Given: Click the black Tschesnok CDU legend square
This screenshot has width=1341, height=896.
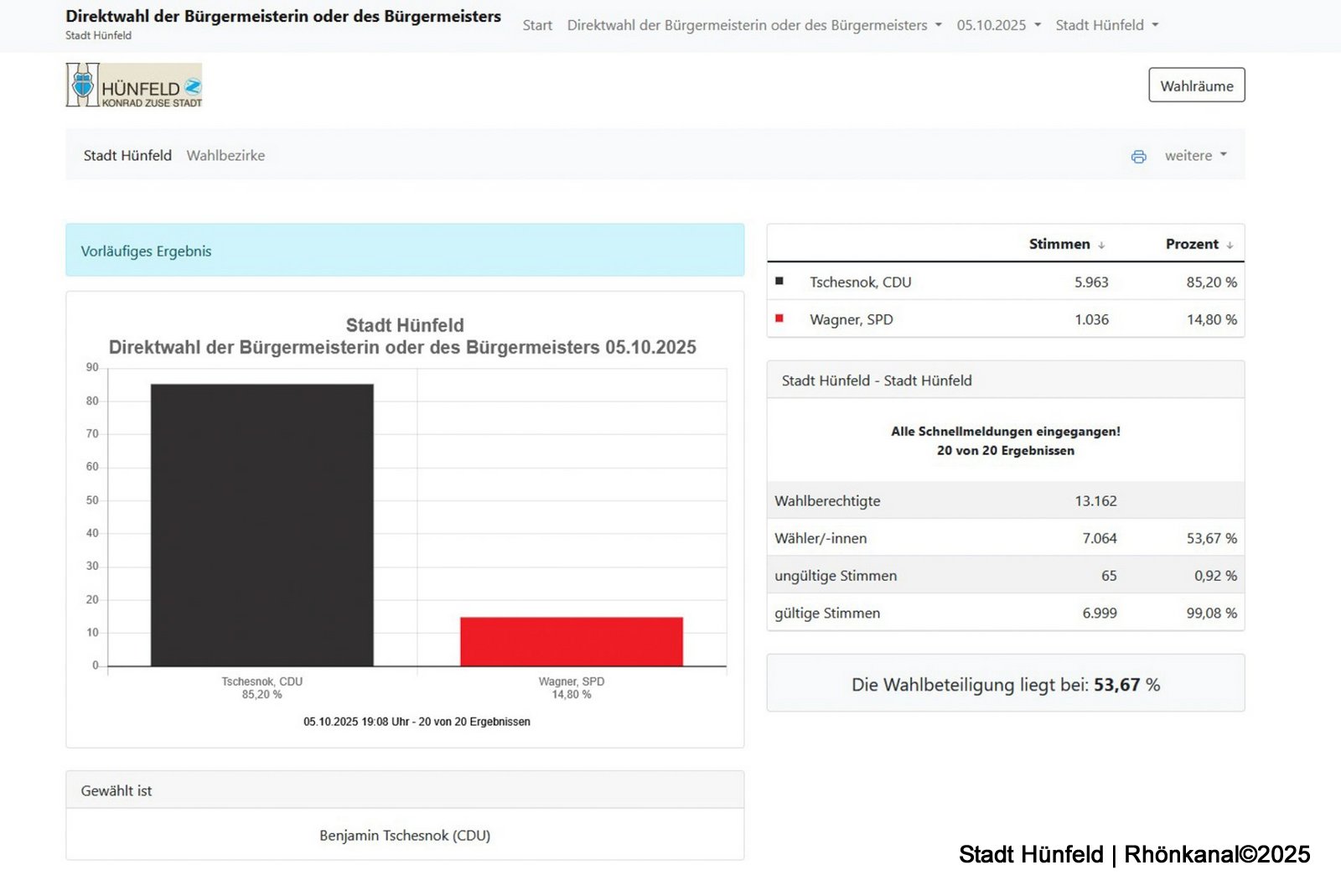Looking at the screenshot, I should (x=779, y=282).
